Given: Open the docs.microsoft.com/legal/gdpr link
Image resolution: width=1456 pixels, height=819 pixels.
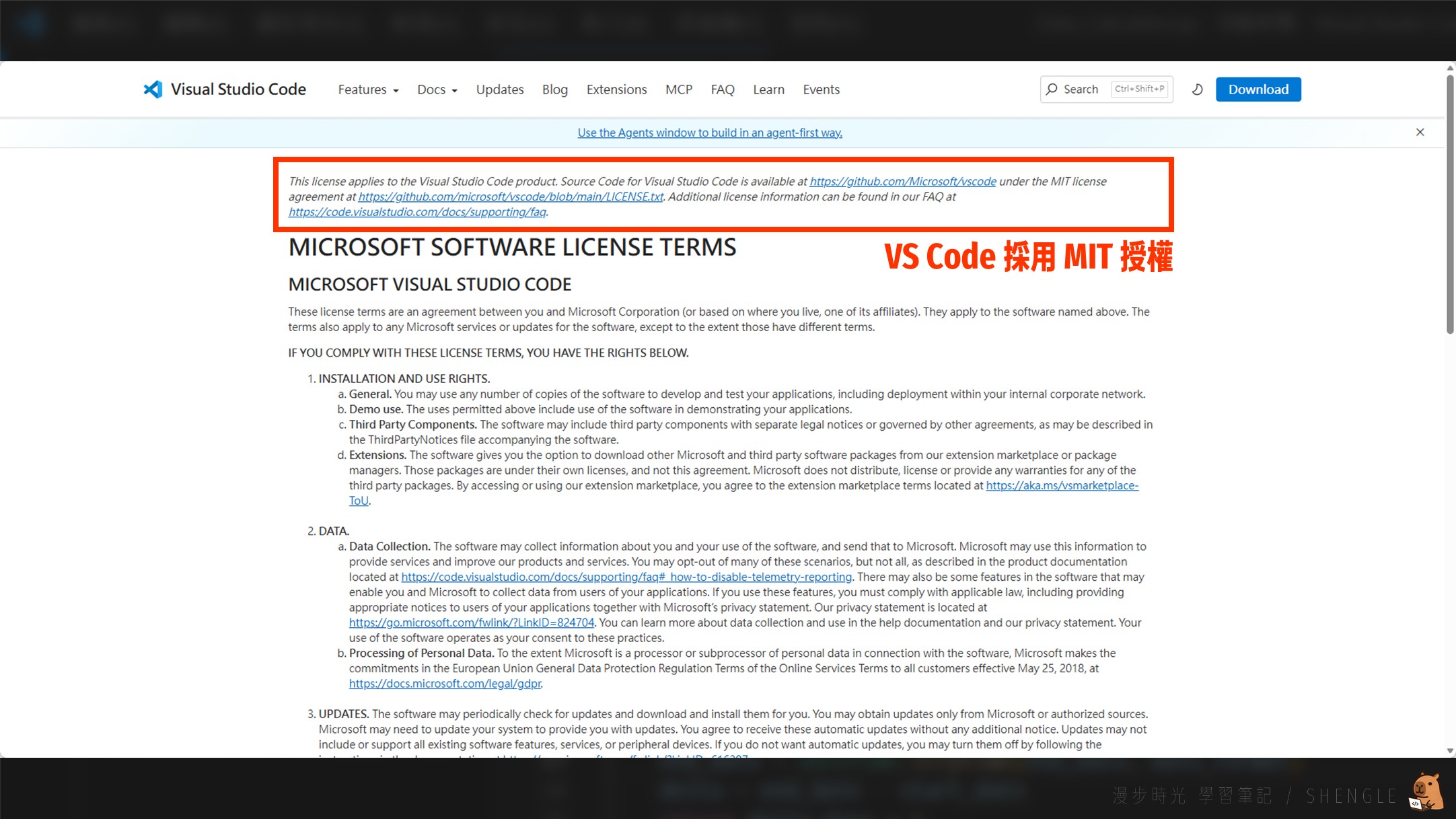Looking at the screenshot, I should (445, 683).
